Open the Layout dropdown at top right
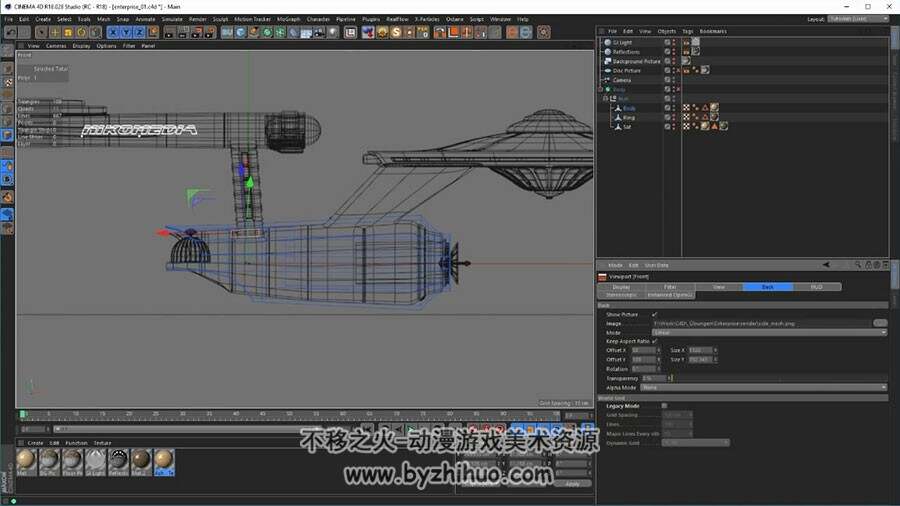Image resolution: width=900 pixels, height=506 pixels. (x=859, y=19)
